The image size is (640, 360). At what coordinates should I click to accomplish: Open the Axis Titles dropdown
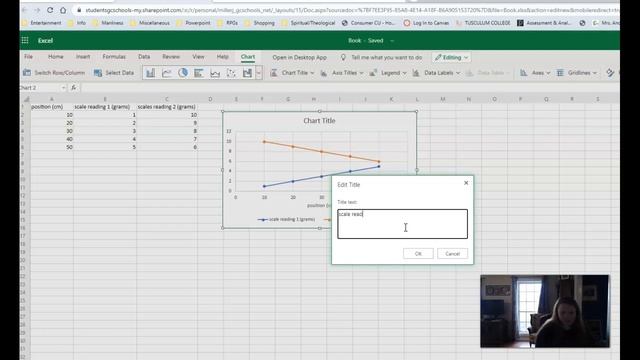pos(342,73)
